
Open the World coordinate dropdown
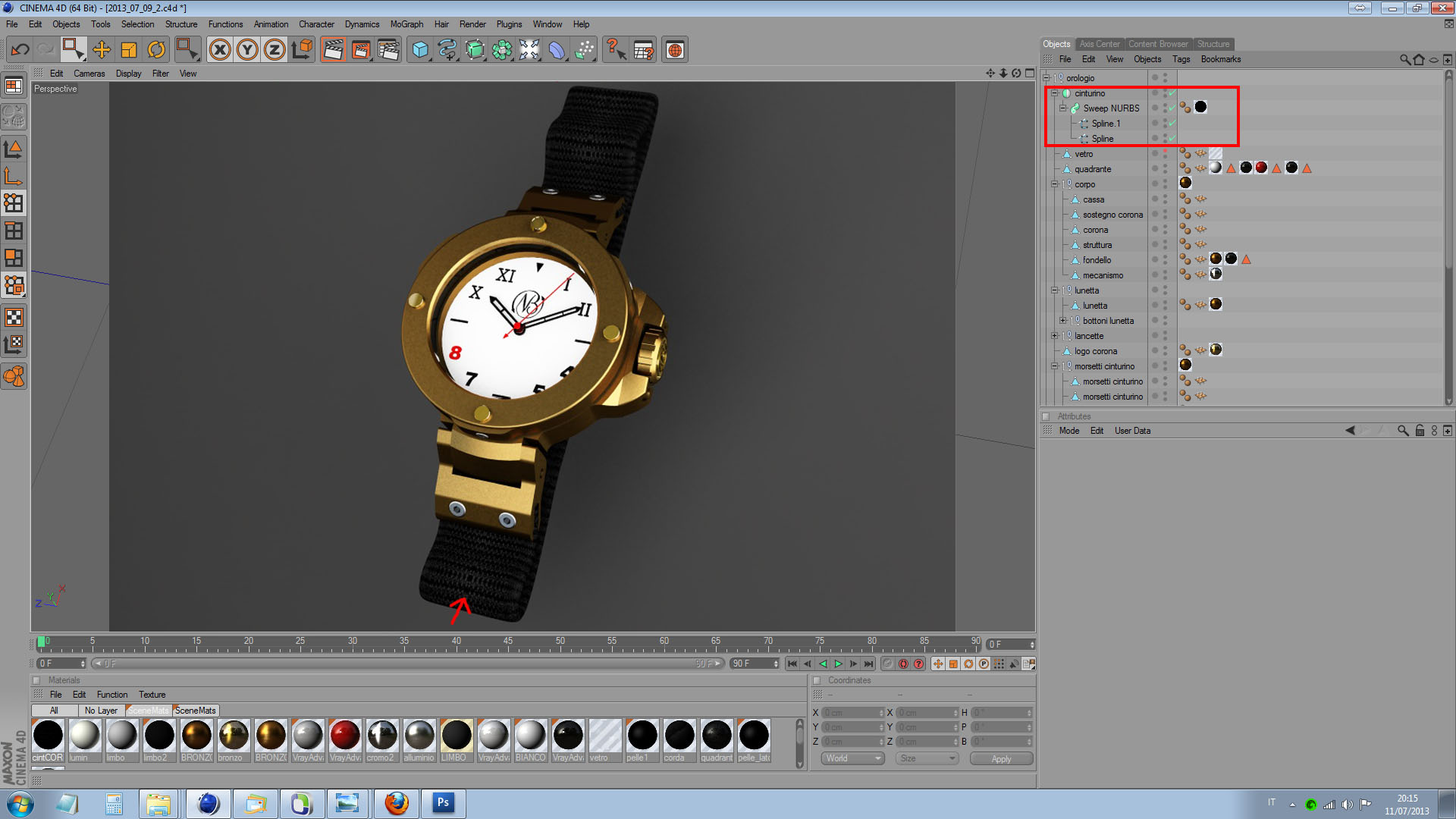[x=853, y=758]
